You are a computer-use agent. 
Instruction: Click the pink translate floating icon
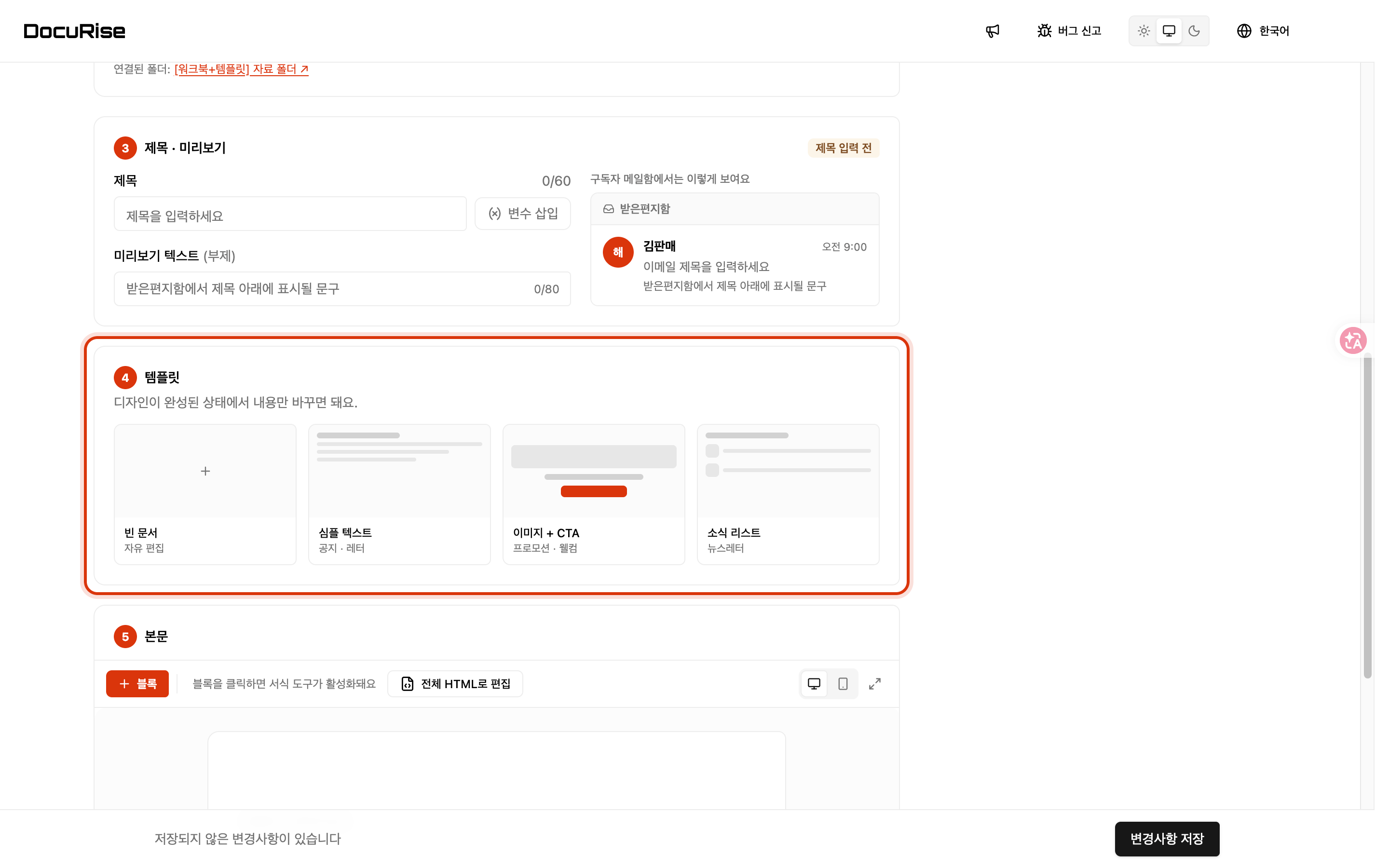pos(1353,340)
